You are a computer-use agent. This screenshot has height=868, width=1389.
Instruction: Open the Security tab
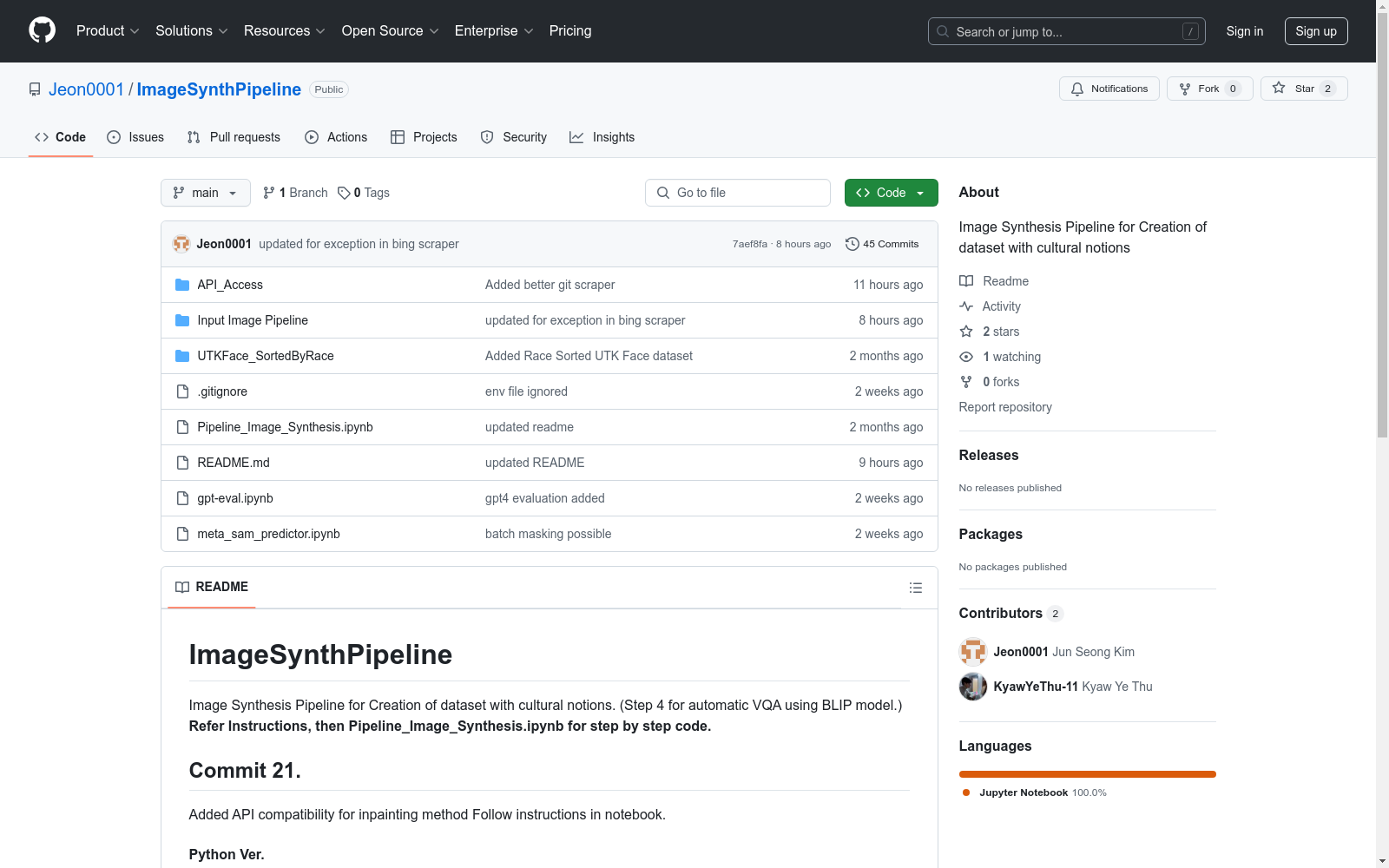coord(514,137)
